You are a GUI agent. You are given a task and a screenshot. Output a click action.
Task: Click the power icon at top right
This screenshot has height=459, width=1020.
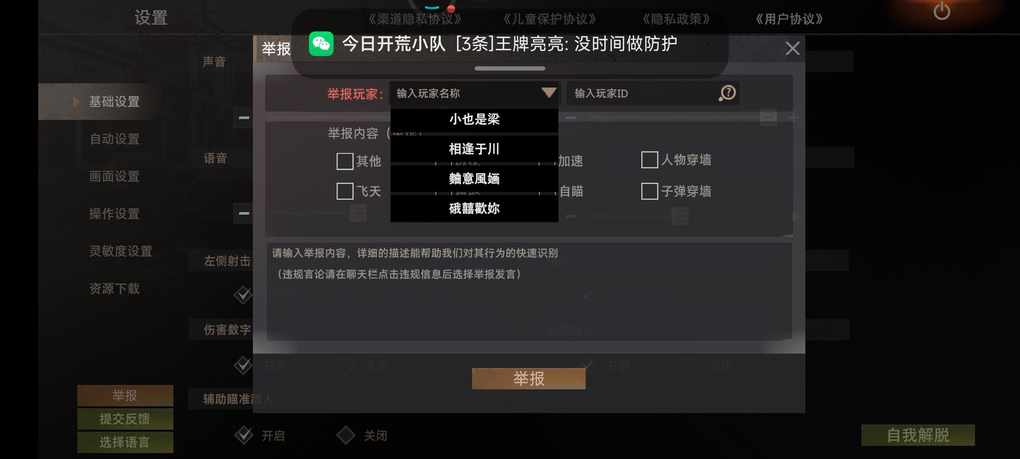pos(941,11)
